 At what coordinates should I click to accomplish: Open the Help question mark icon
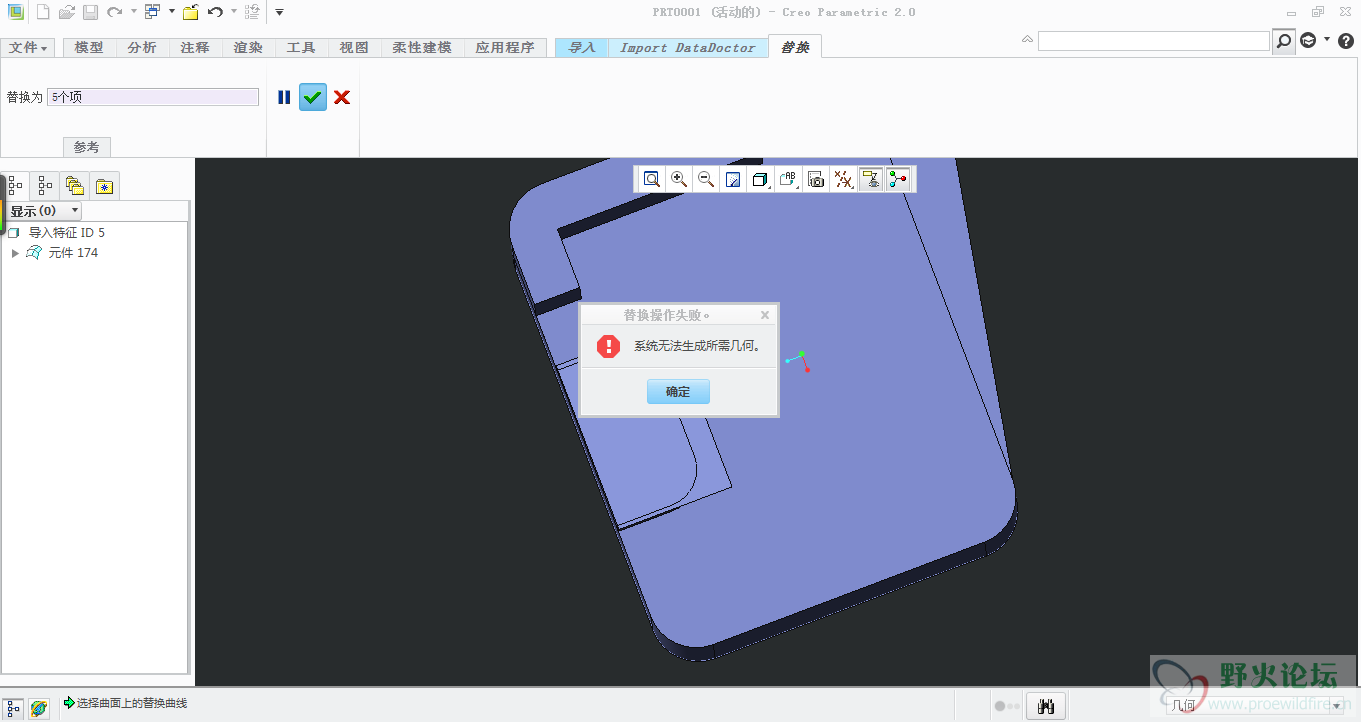pyautogui.click(x=1345, y=41)
